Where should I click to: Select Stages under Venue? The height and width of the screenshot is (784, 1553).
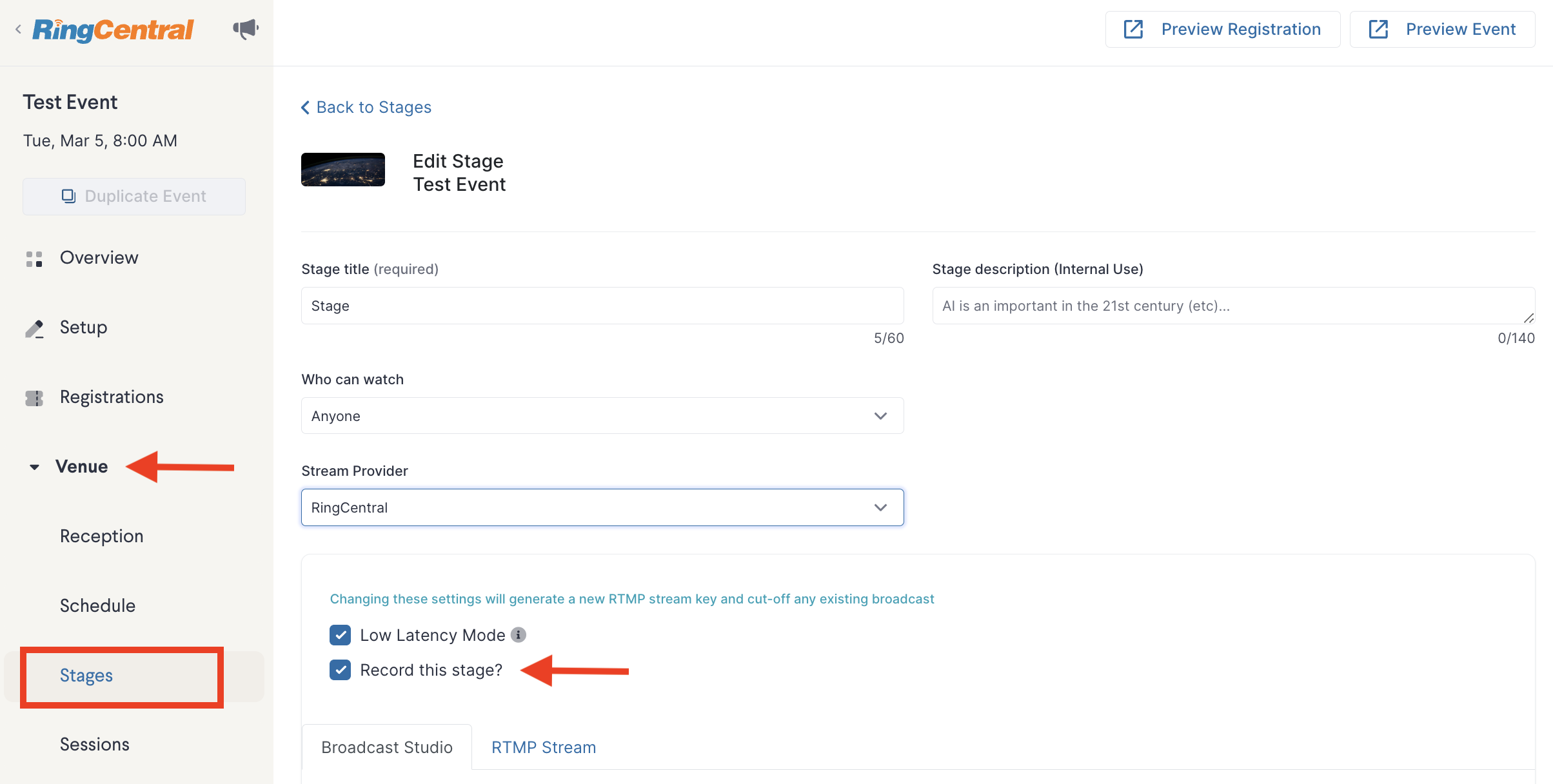86,676
